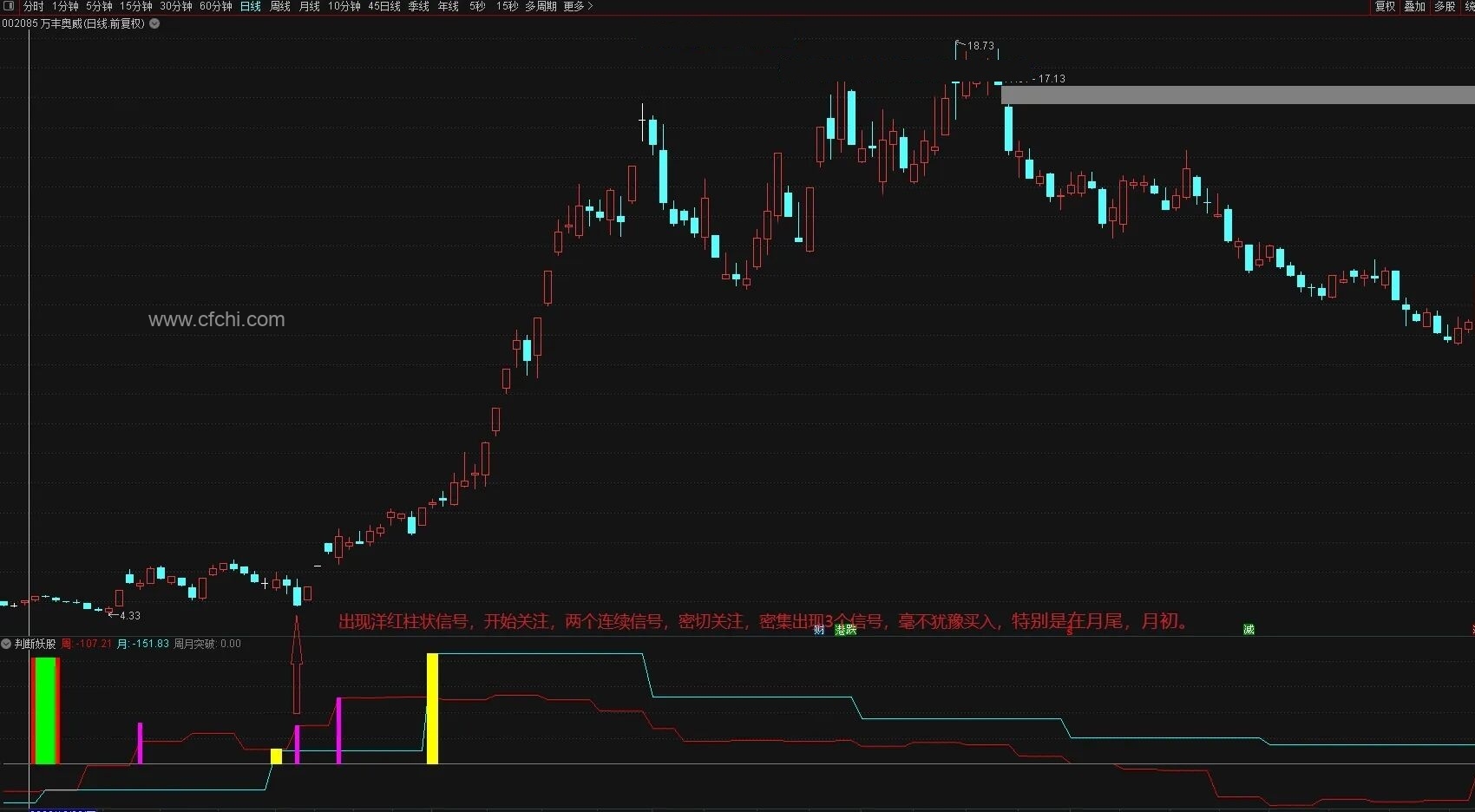Click the 叠加 overlay button

click(x=1415, y=6)
